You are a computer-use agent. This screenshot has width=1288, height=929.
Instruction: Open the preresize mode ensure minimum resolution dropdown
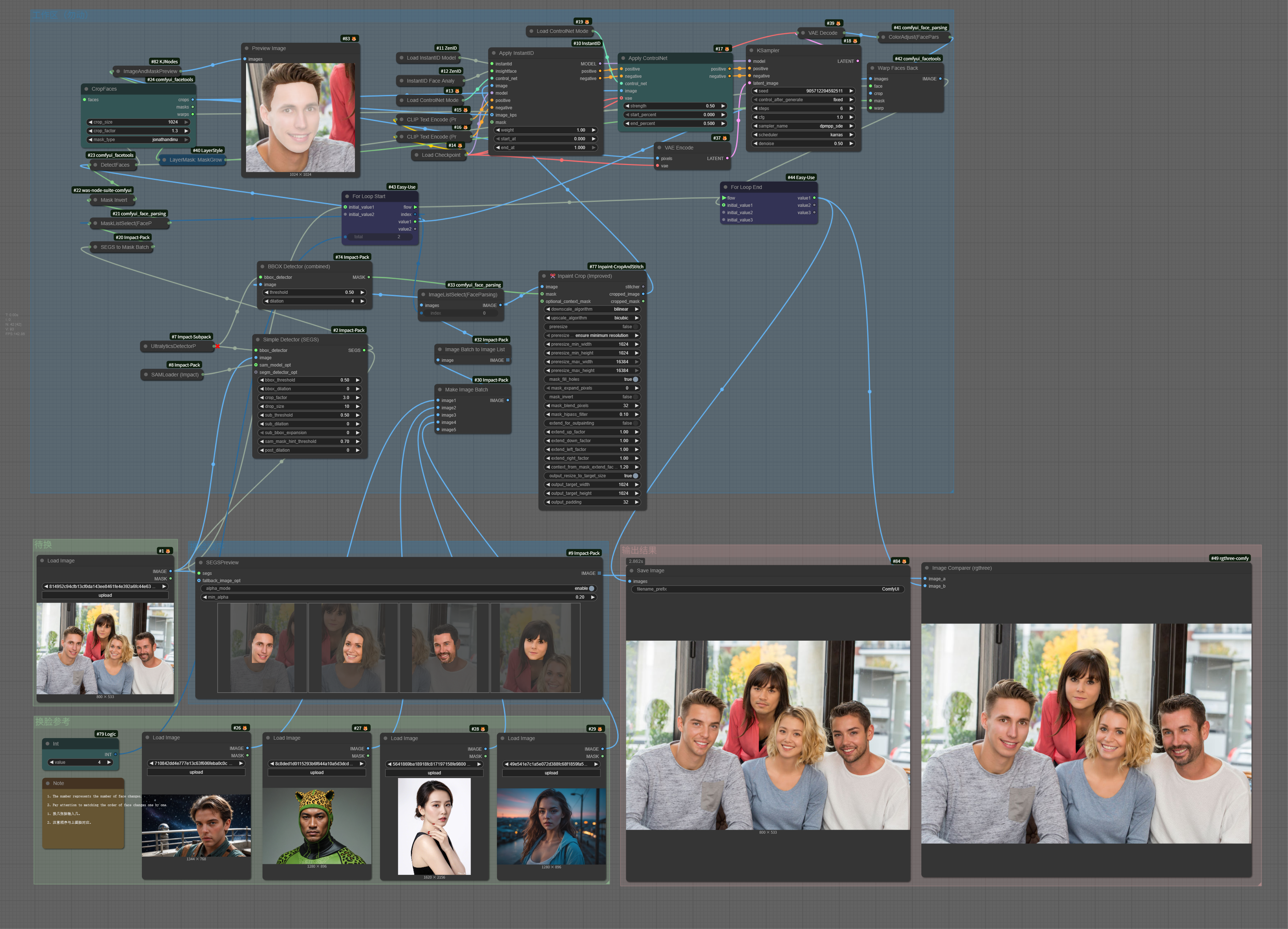(592, 335)
